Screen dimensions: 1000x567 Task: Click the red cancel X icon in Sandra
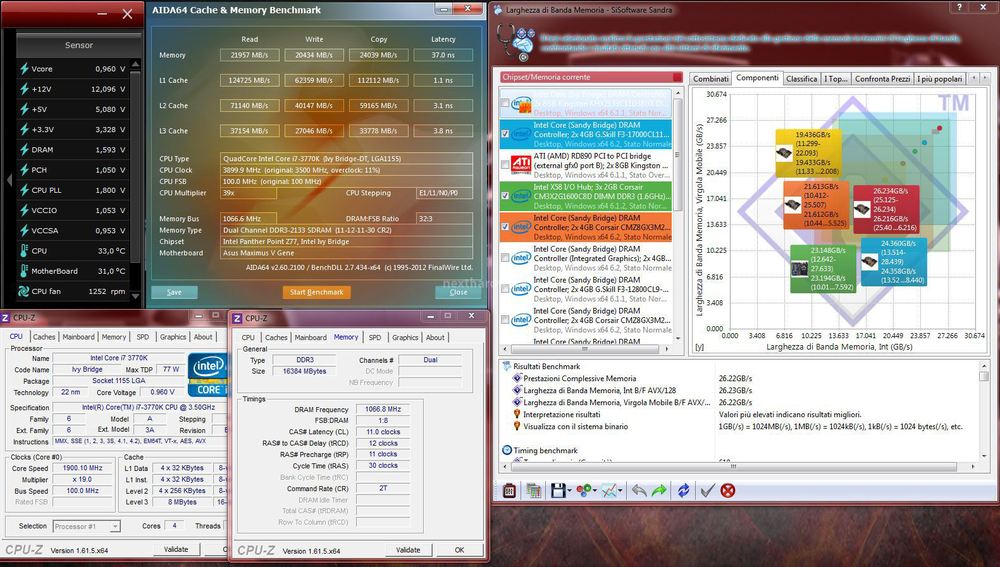pos(728,490)
